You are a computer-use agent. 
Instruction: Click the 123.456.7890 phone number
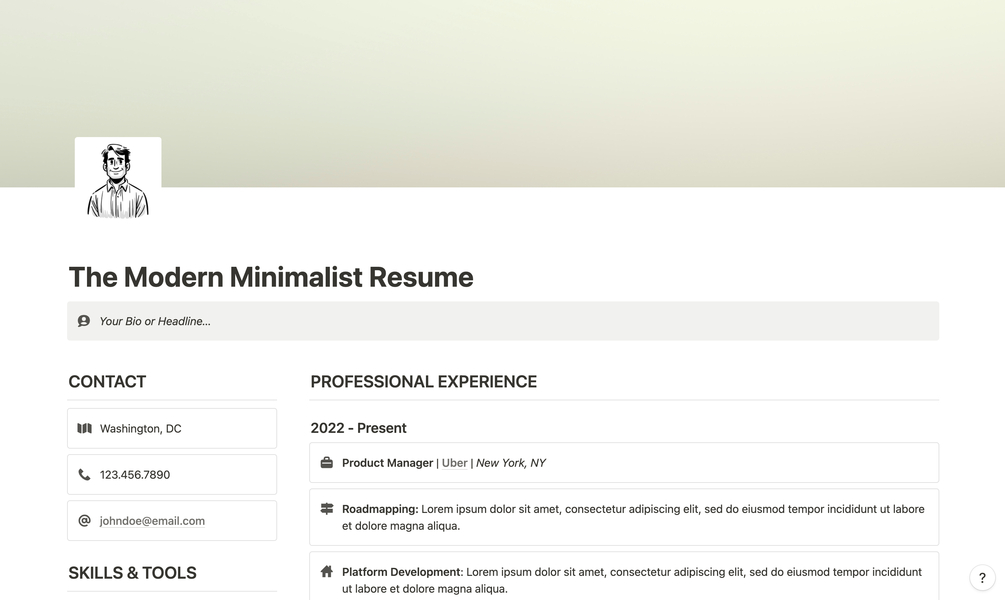pos(135,475)
